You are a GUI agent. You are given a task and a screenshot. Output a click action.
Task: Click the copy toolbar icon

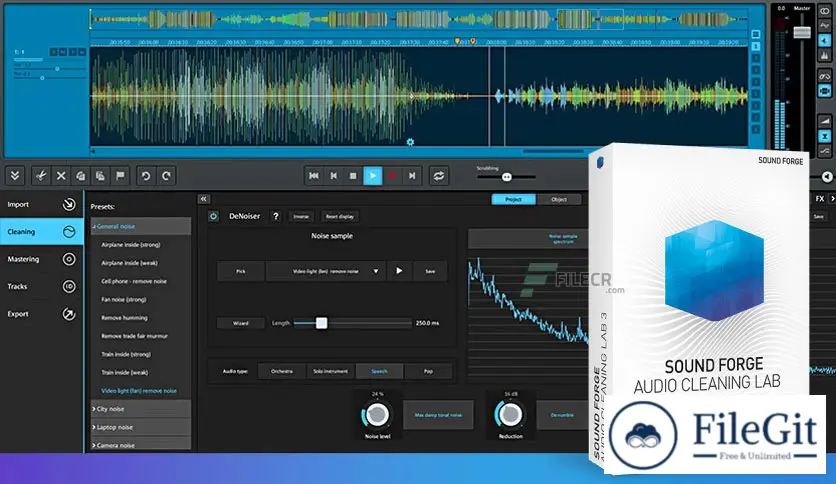81,175
